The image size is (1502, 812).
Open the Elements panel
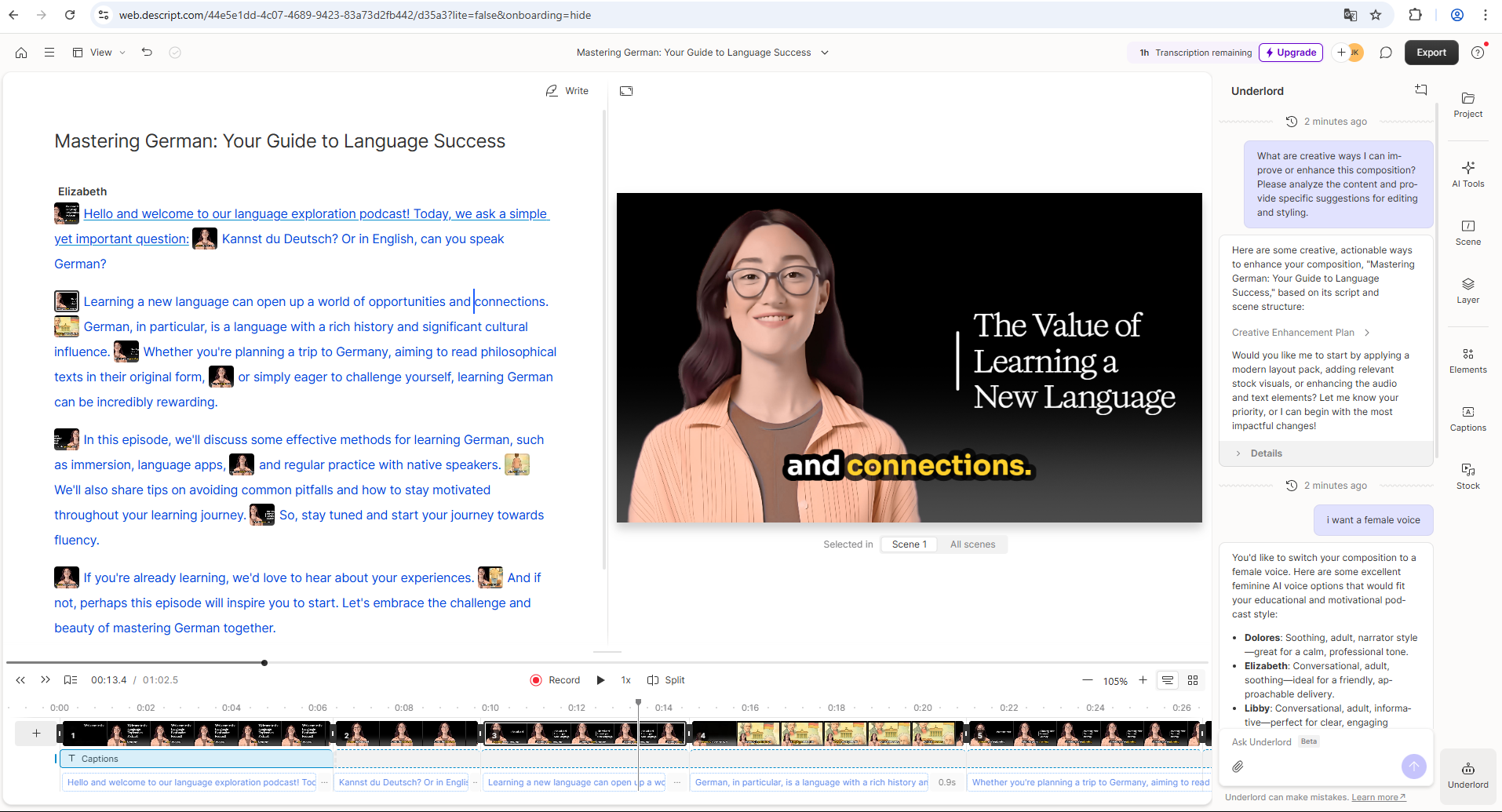coord(1467,360)
